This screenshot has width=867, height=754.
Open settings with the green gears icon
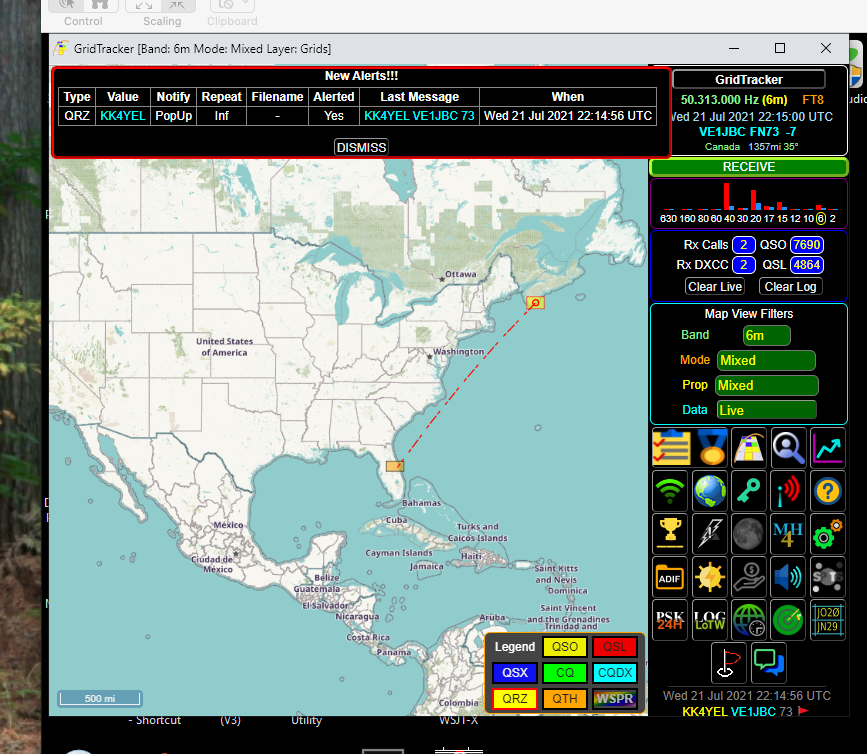(x=828, y=534)
